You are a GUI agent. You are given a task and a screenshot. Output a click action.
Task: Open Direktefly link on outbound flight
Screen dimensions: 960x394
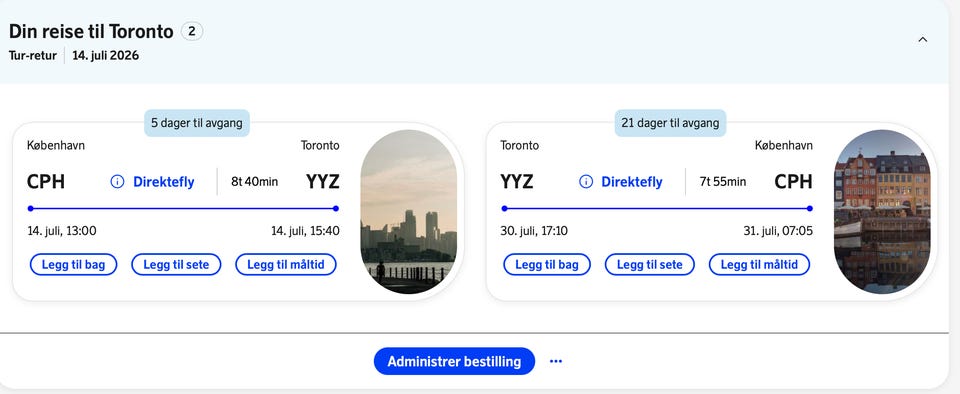[163, 182]
